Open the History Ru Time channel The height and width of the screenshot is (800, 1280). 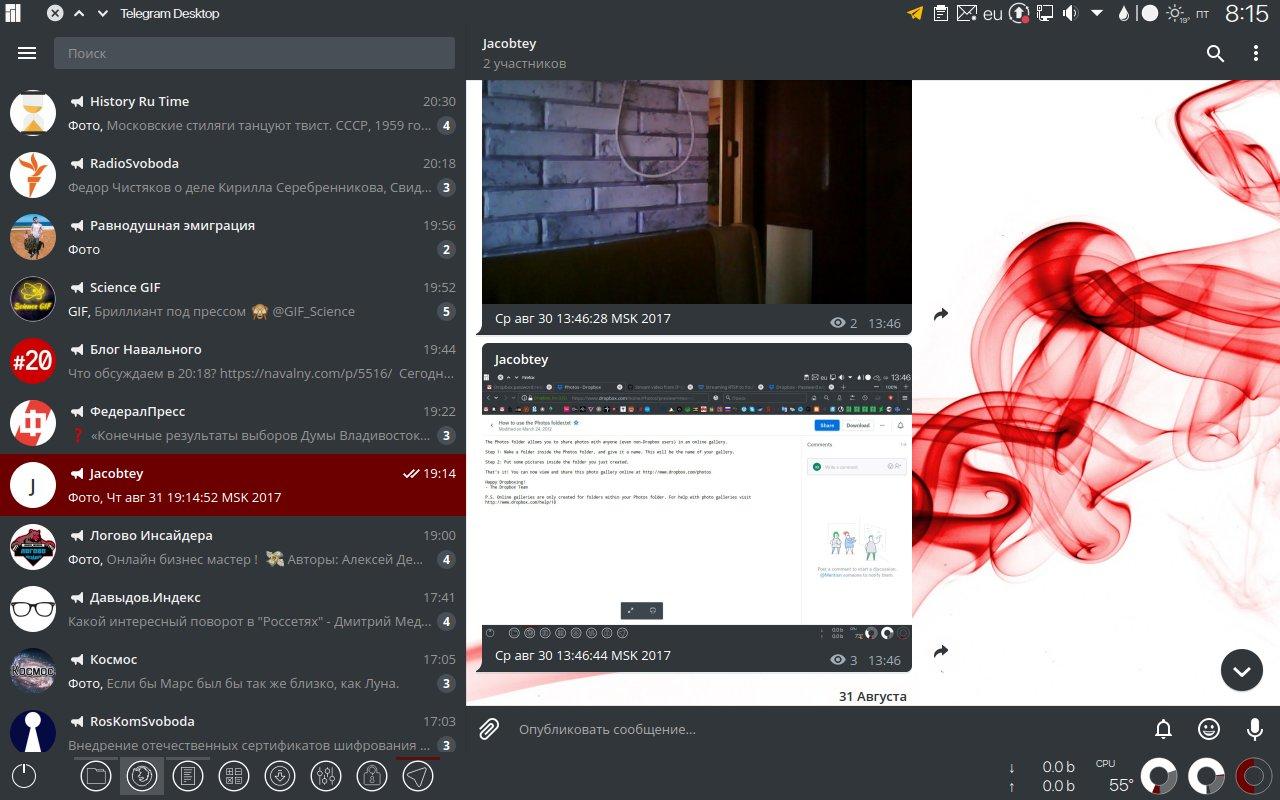pyautogui.click(x=232, y=113)
